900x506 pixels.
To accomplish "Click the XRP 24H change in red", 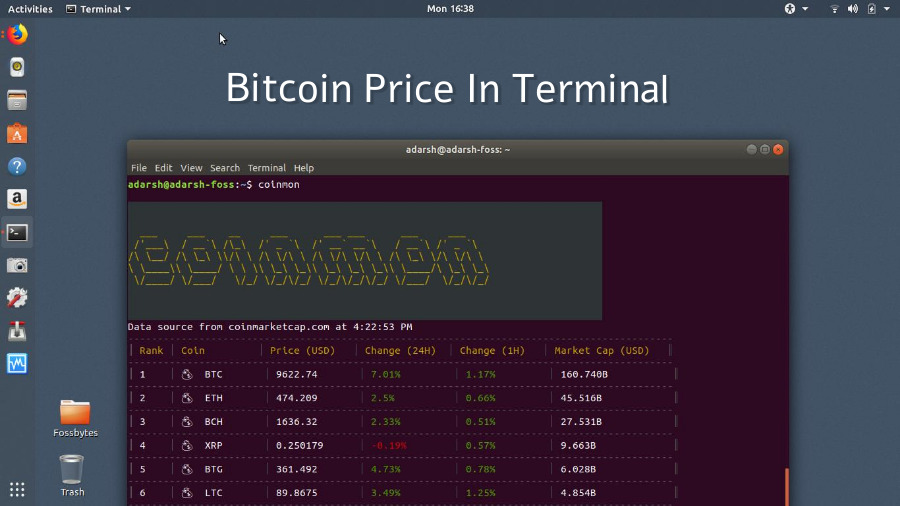I will [389, 445].
